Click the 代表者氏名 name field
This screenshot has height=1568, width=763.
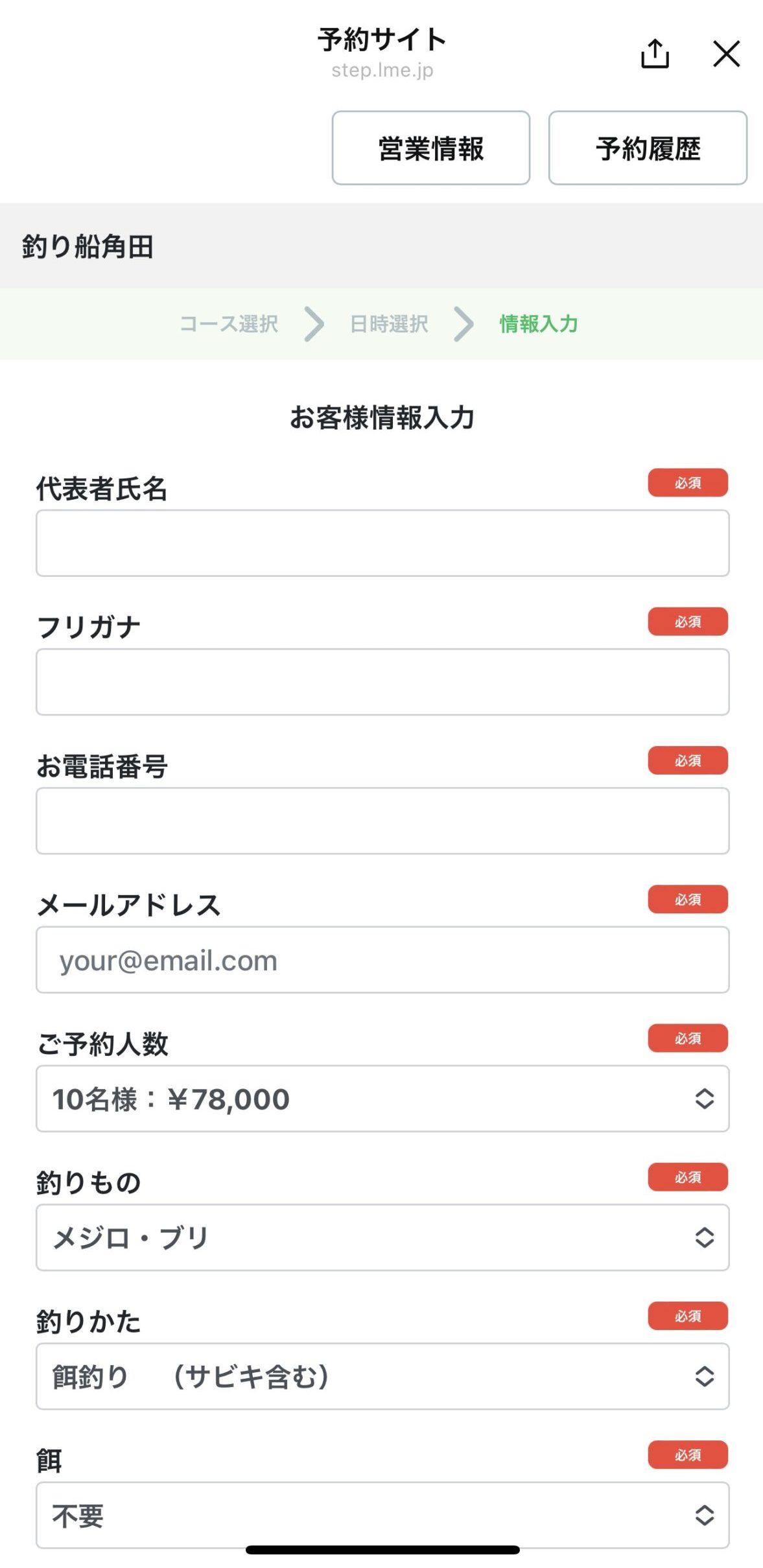382,543
